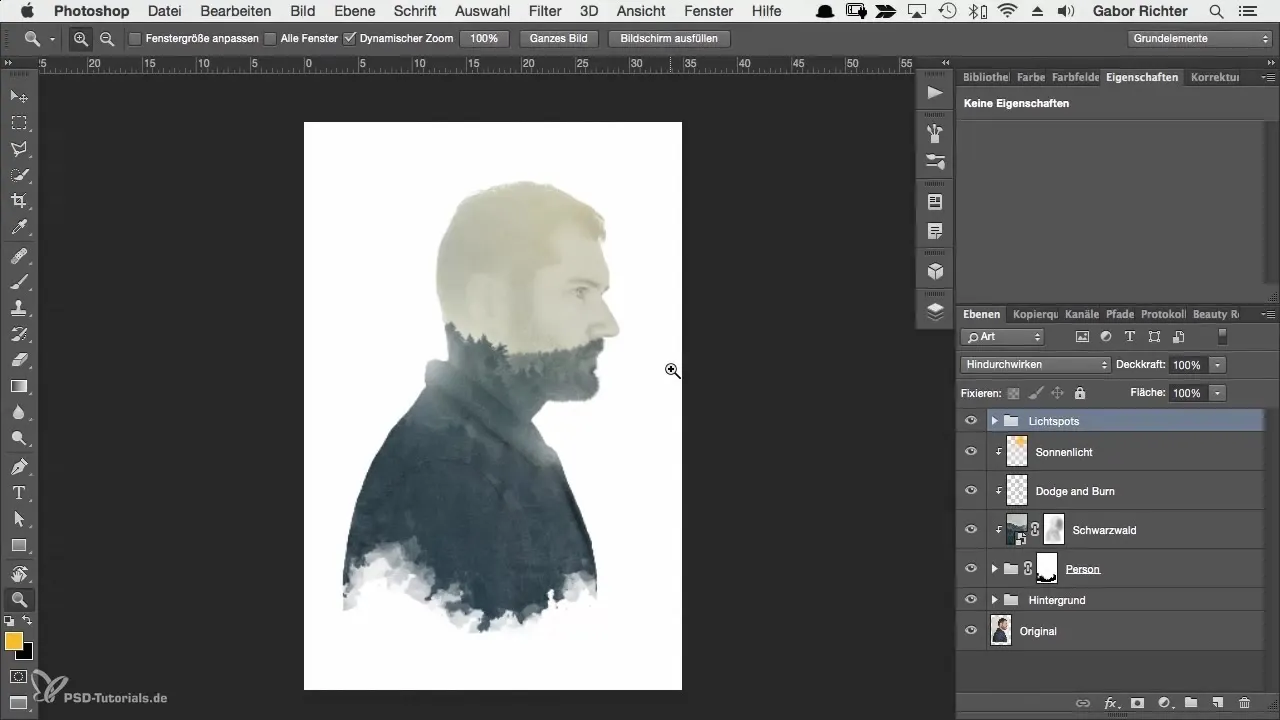Select the Brush tool
Viewport: 1280px width, 720px height.
[19, 282]
